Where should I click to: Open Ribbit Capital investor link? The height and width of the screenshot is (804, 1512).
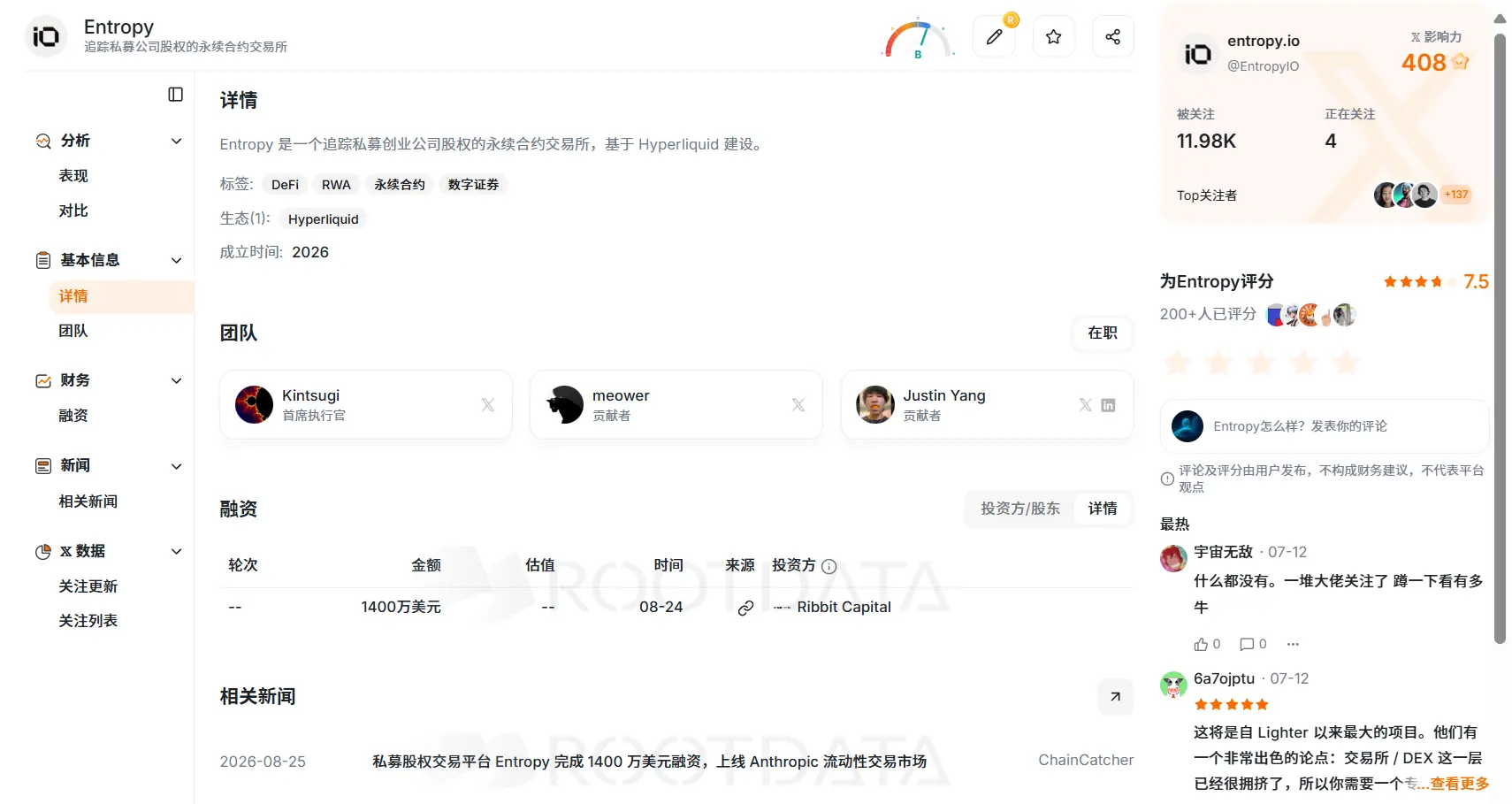coord(844,607)
